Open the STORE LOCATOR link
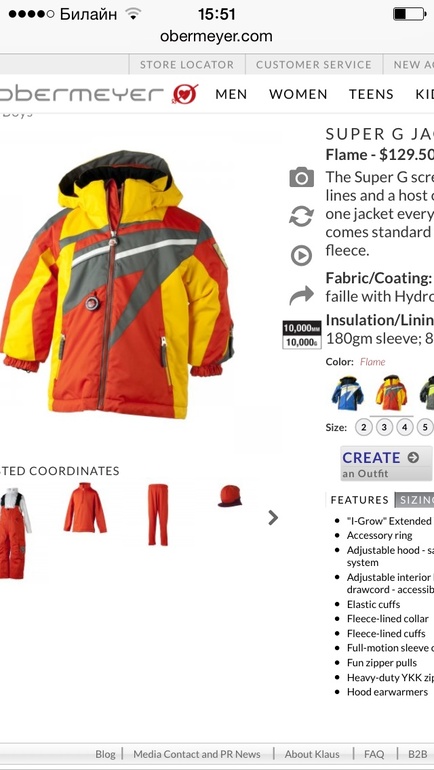The height and width of the screenshot is (770, 434). (x=187, y=64)
